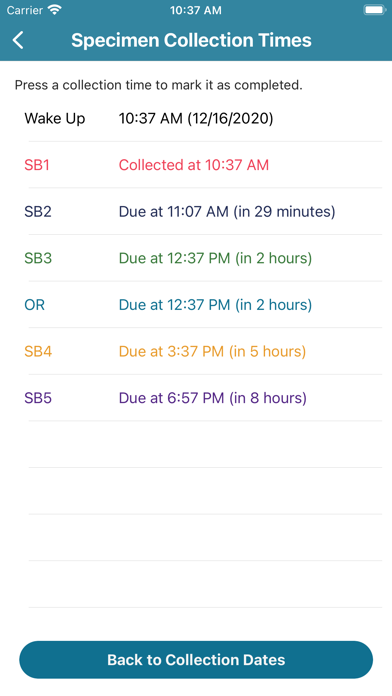Image resolution: width=392 pixels, height=696 pixels.
Task: Tap the Wi-Fi status icon
Action: [x=55, y=10]
